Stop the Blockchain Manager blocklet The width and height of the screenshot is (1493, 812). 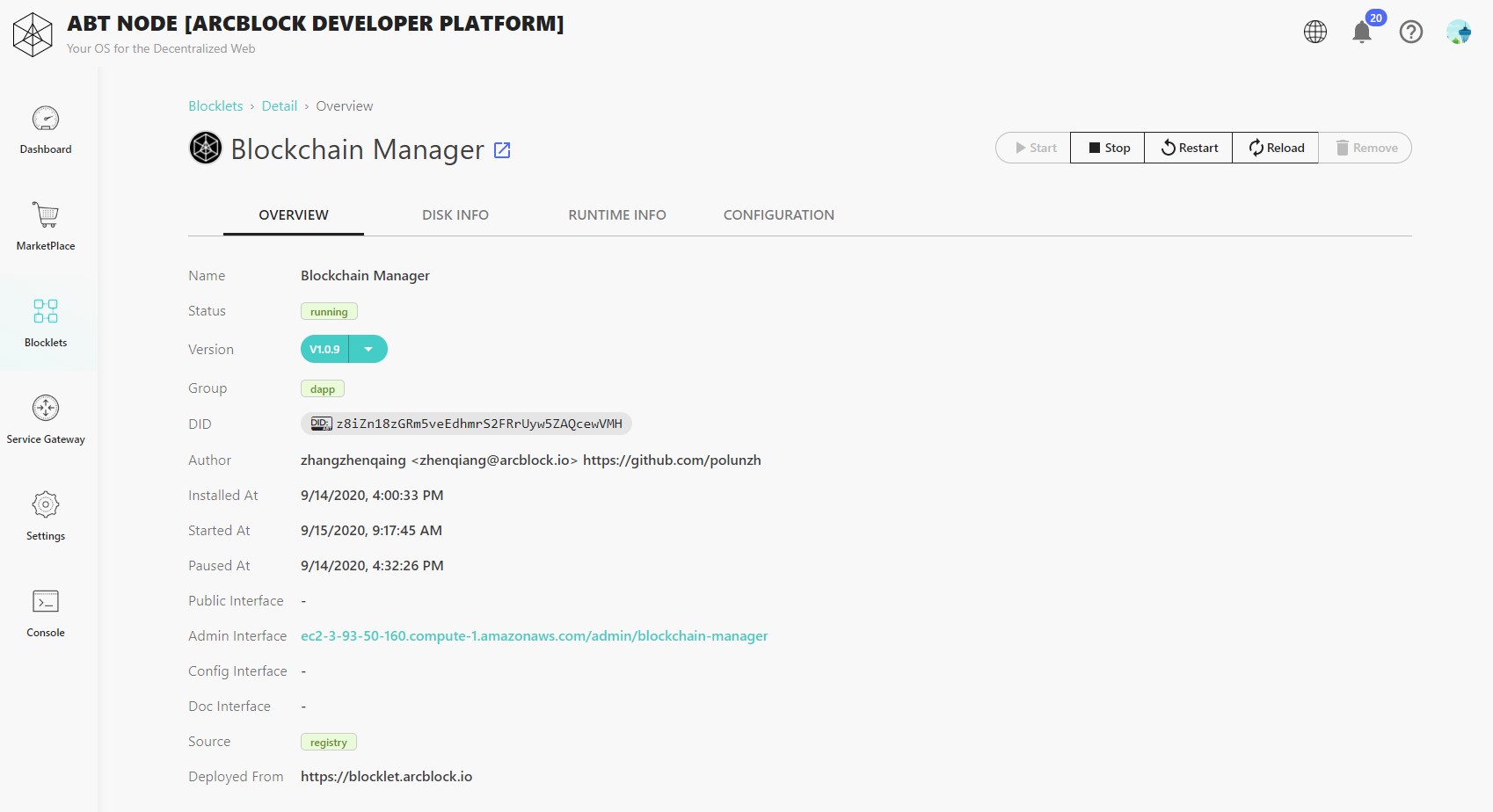pyautogui.click(x=1108, y=148)
